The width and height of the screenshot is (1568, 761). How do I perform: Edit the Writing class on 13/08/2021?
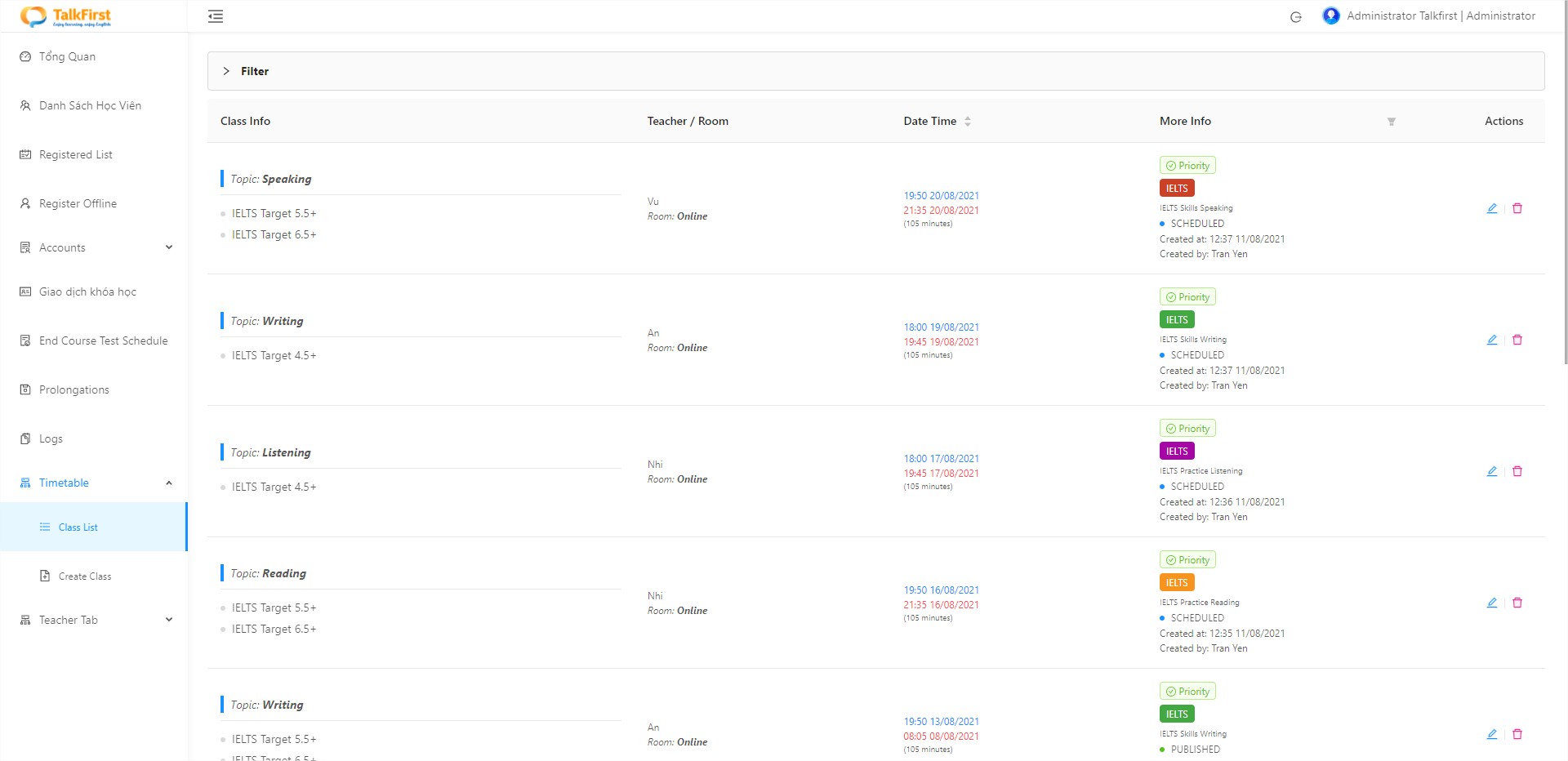coord(1492,734)
